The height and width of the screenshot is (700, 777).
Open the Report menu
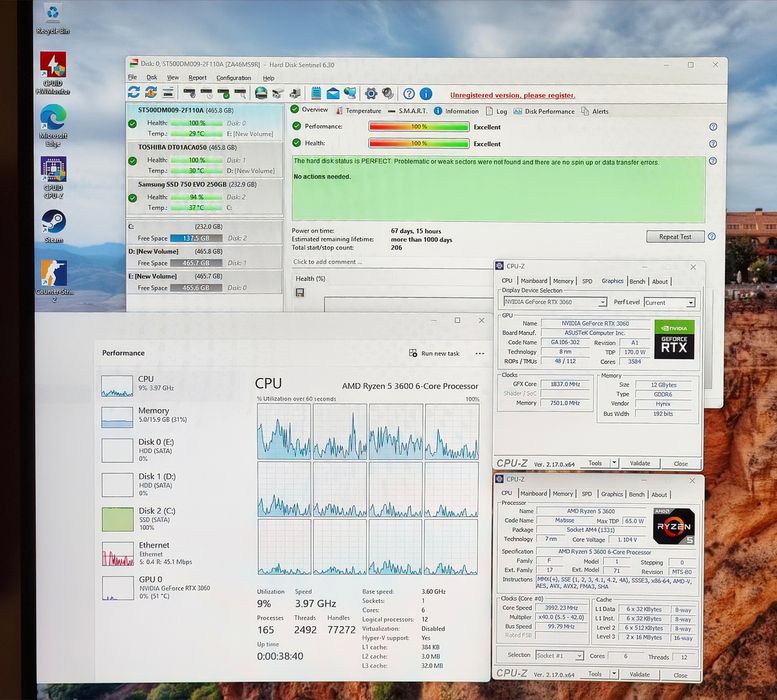click(x=197, y=78)
